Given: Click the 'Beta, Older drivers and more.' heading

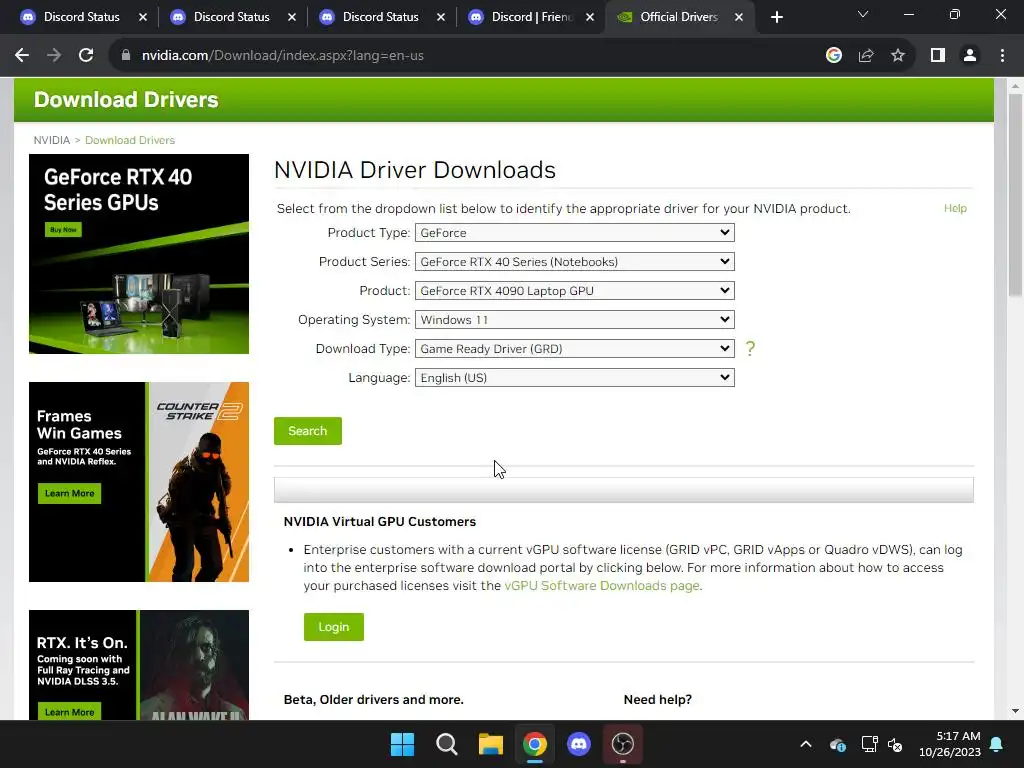Looking at the screenshot, I should (374, 699).
